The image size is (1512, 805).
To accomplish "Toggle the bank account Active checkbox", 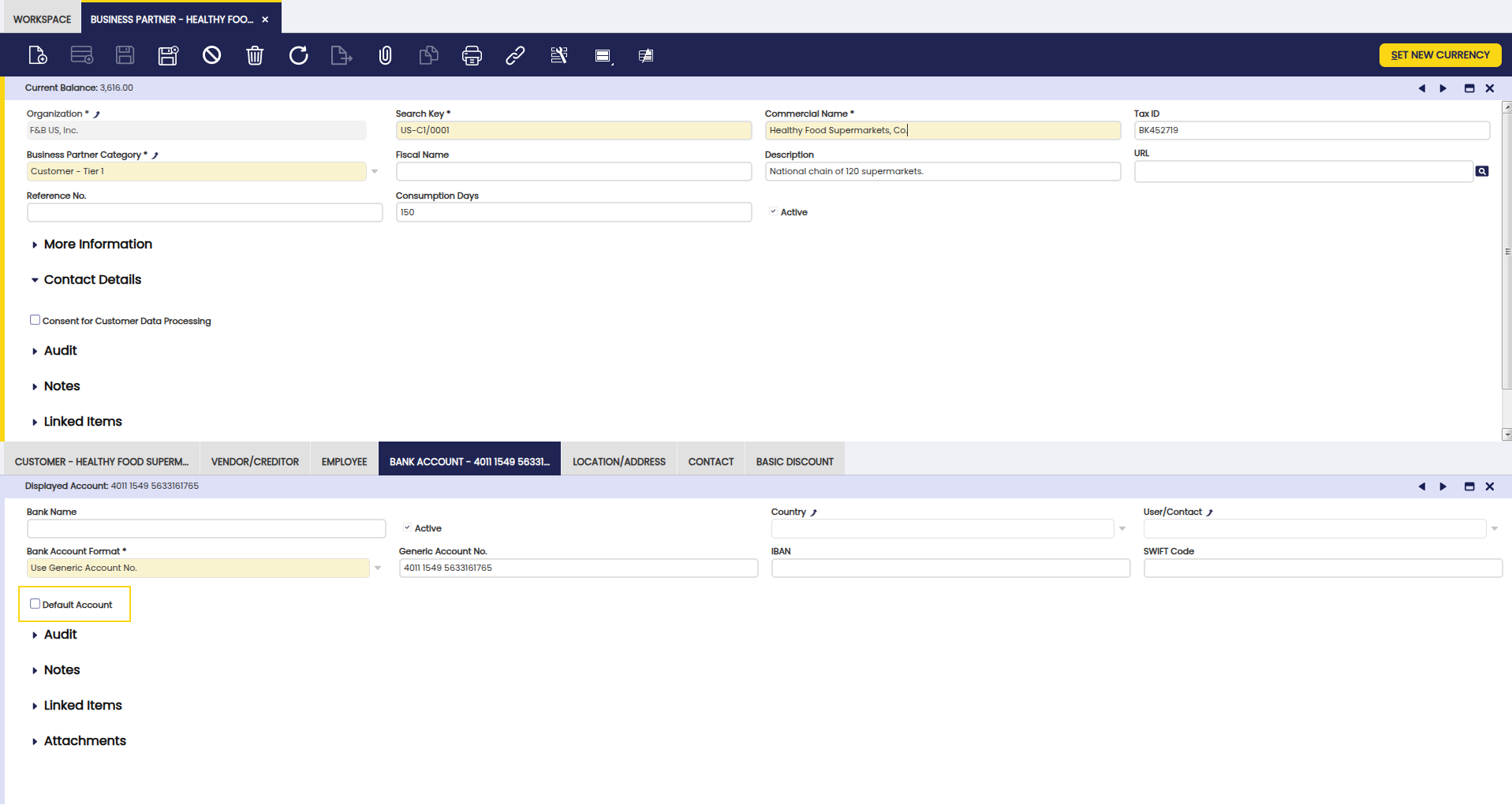I will tap(407, 527).
